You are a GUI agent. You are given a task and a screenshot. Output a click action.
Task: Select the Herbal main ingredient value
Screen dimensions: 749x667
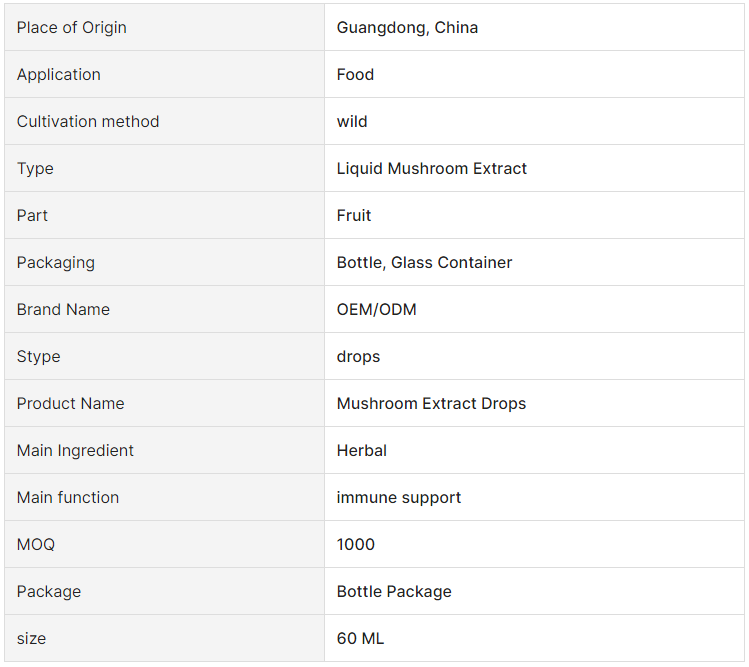(362, 451)
